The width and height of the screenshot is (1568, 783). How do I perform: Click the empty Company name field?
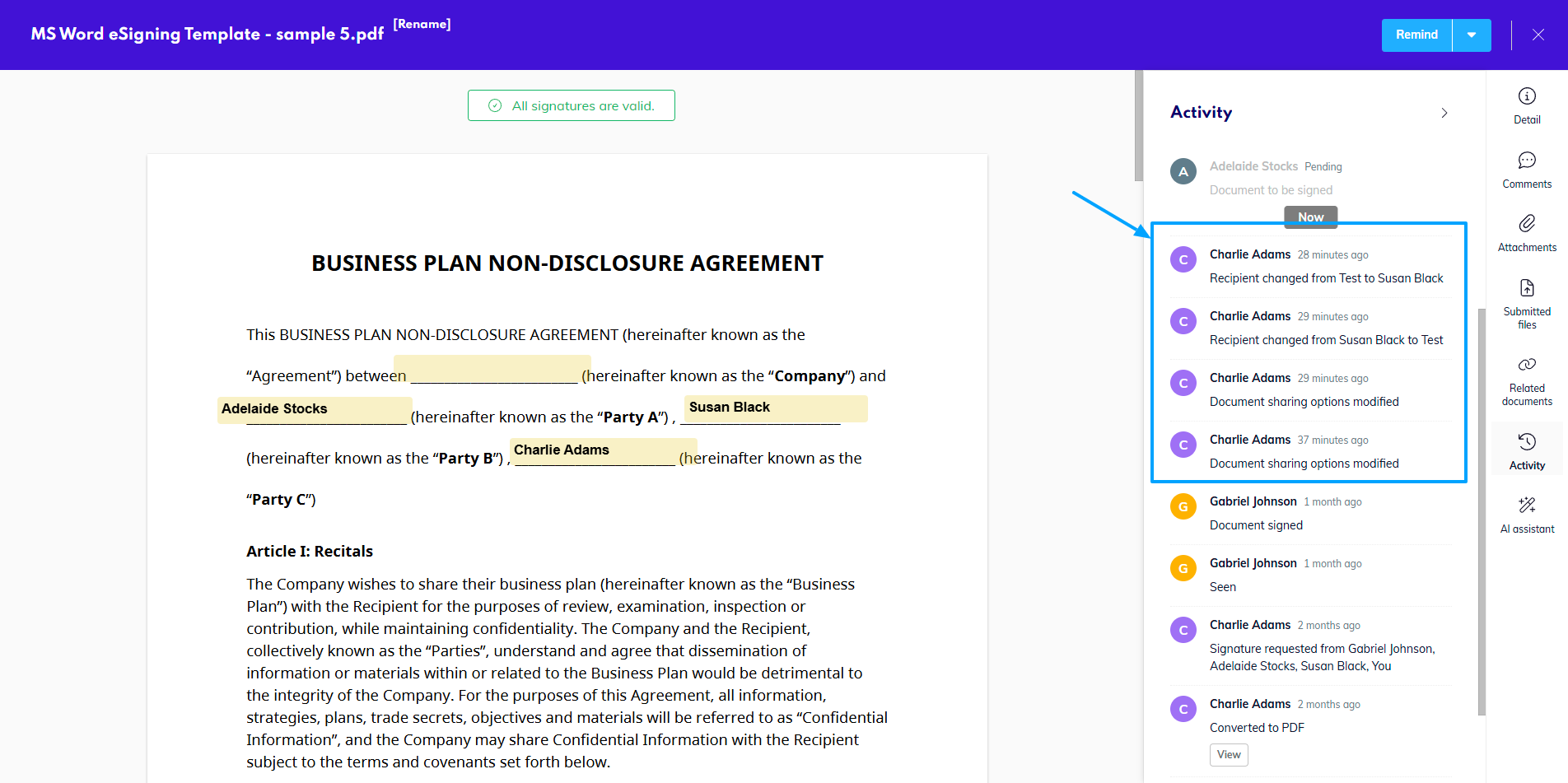[492, 369]
